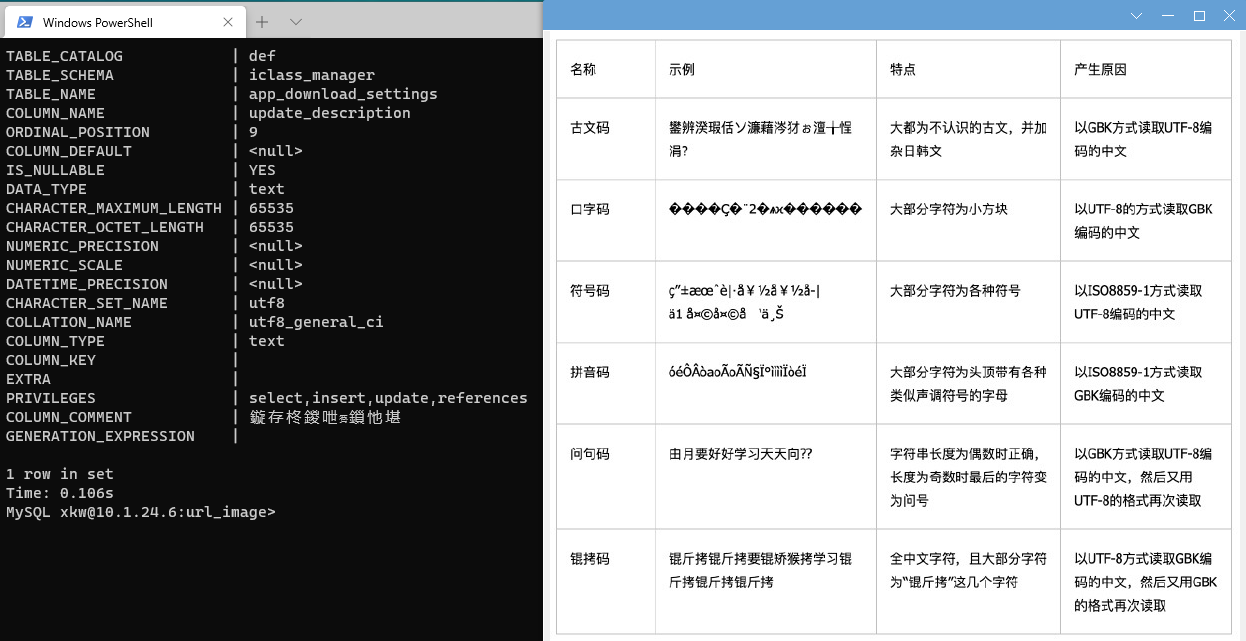Select the 'utf8_general_ci' collation value
Viewport: 1246px width, 641px height.
pos(316,322)
